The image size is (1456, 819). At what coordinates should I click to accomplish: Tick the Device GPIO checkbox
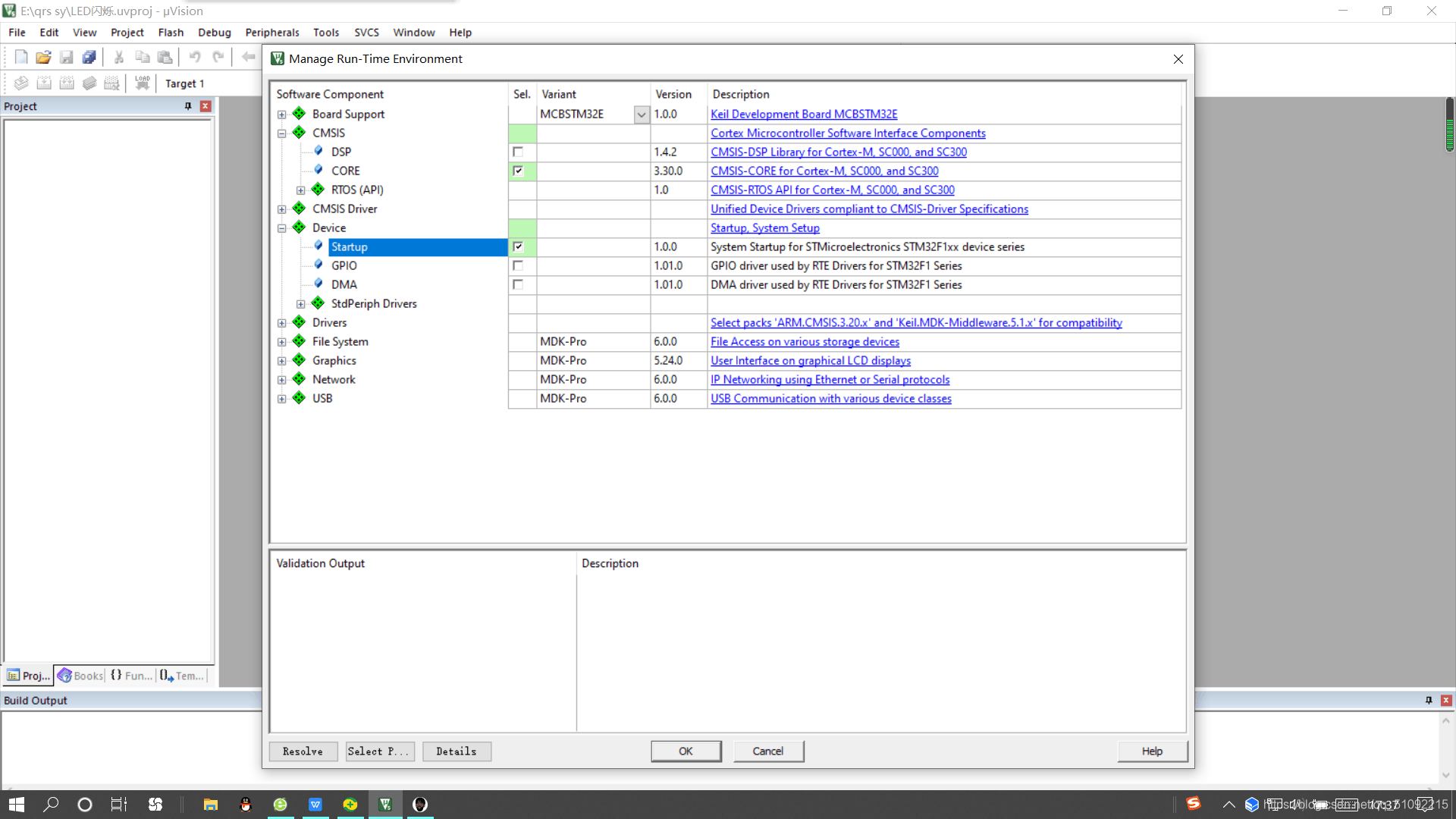coord(518,265)
